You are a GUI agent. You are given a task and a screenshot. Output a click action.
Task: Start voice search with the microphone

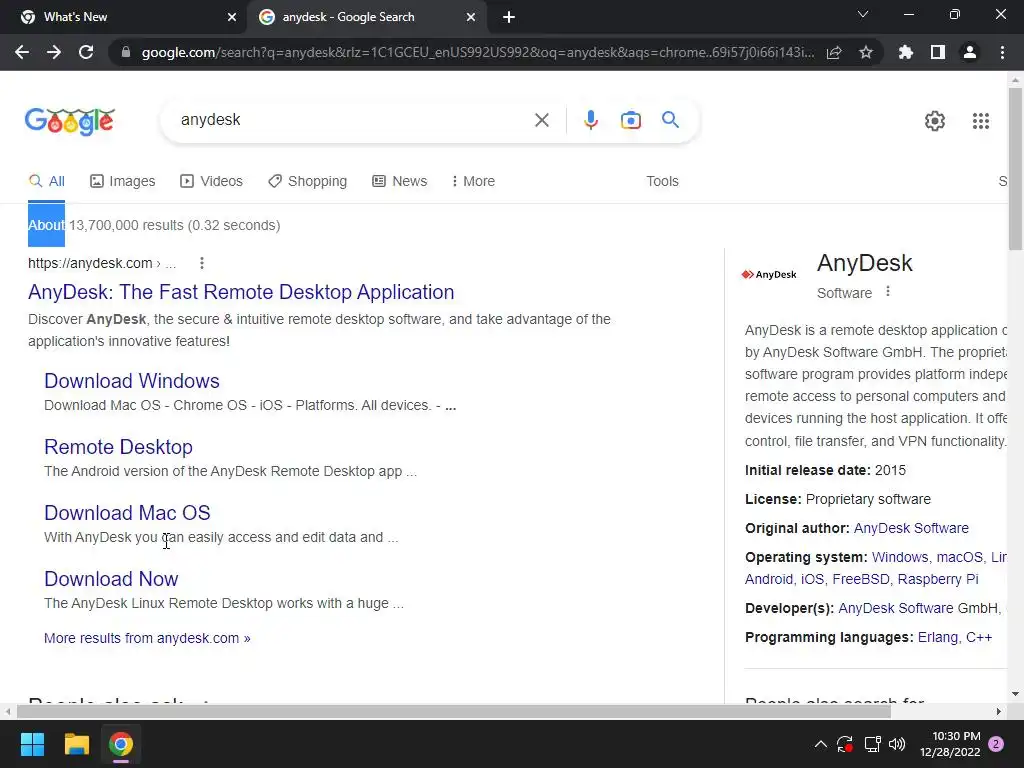[590, 120]
